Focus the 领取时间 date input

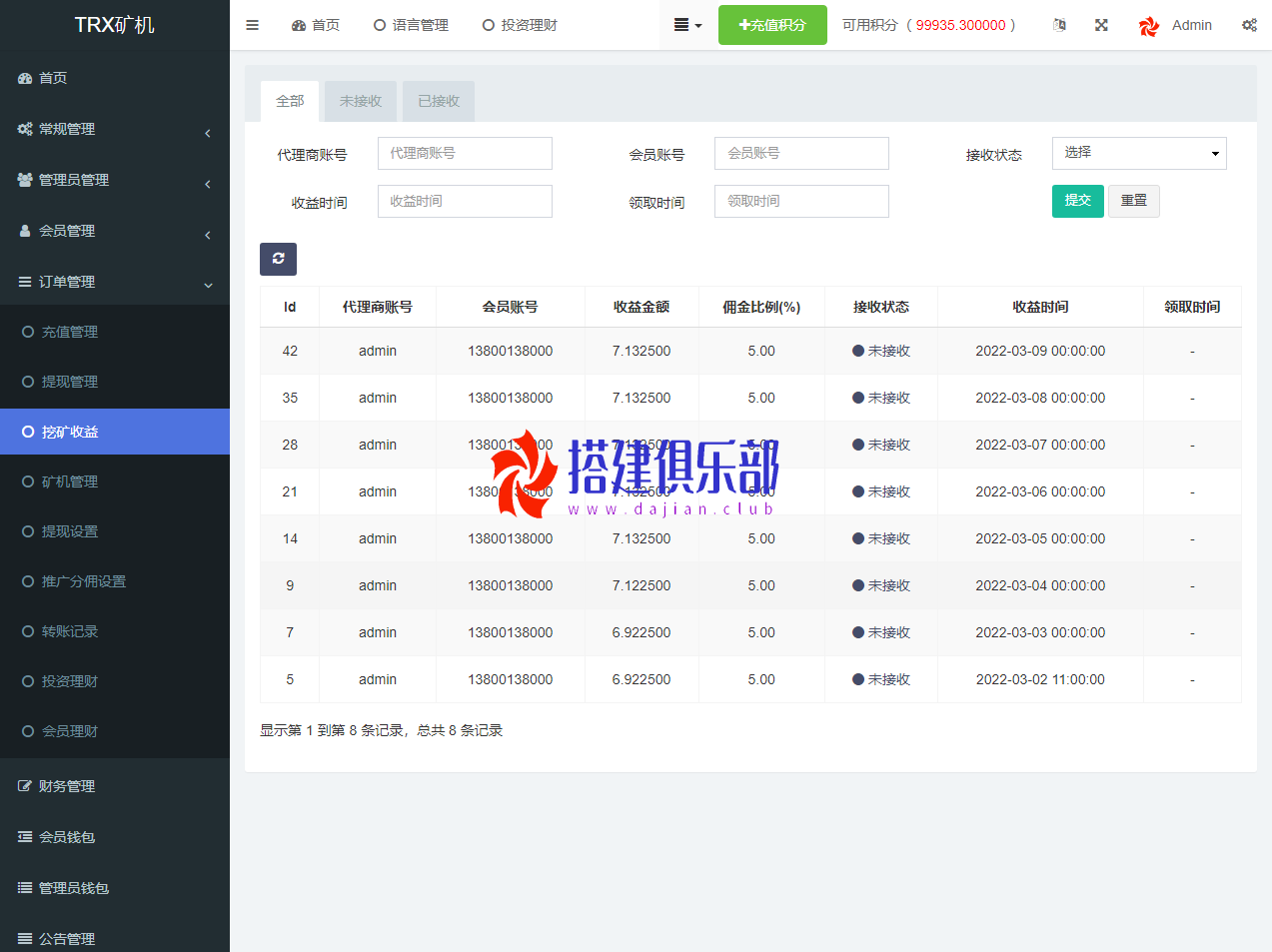coord(801,201)
